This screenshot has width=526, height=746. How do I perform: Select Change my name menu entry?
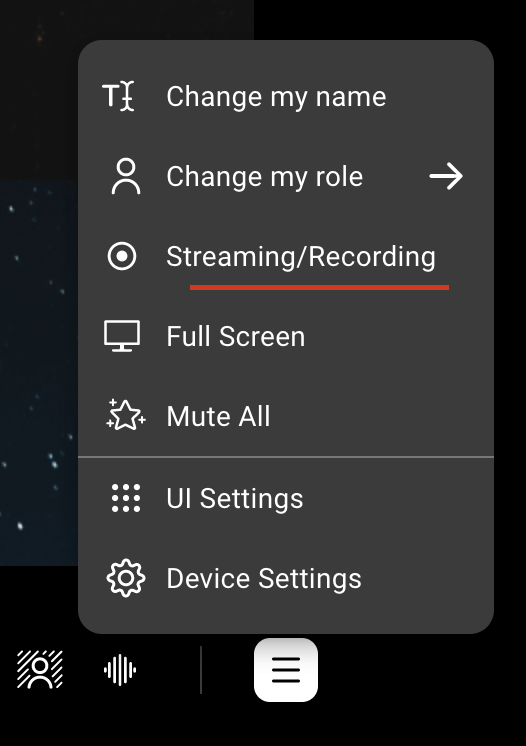286,97
